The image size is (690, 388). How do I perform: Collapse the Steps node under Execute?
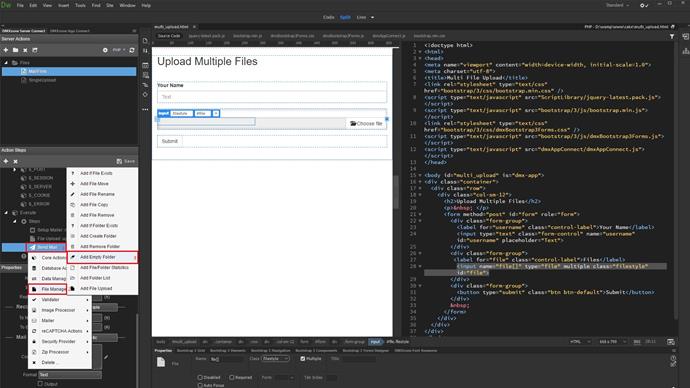tap(15, 221)
